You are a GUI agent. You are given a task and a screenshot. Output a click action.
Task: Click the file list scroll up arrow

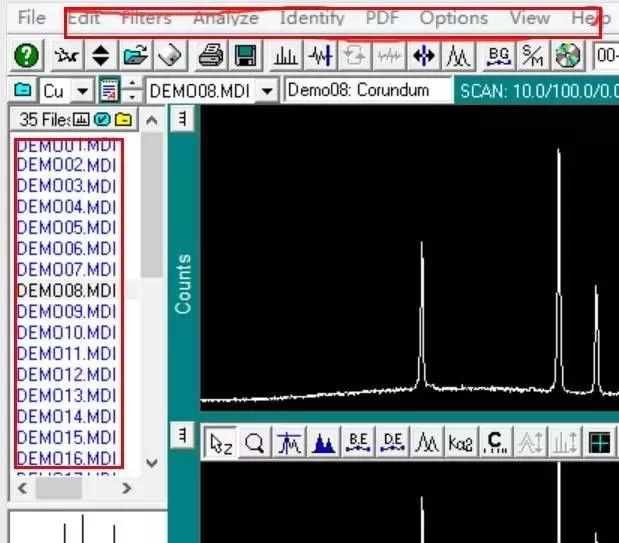pyautogui.click(x=152, y=120)
